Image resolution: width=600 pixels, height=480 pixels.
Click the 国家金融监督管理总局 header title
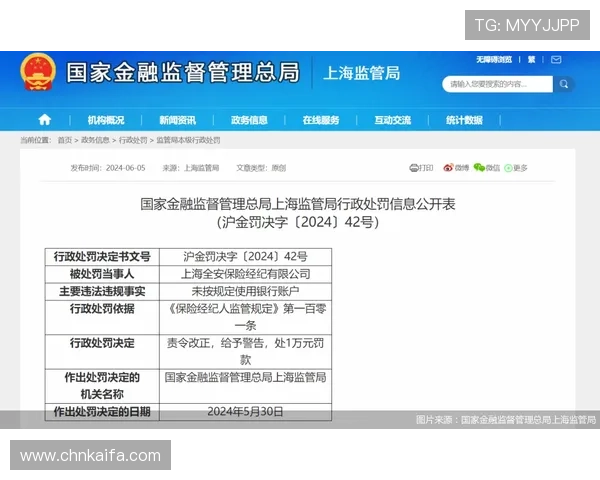point(183,72)
